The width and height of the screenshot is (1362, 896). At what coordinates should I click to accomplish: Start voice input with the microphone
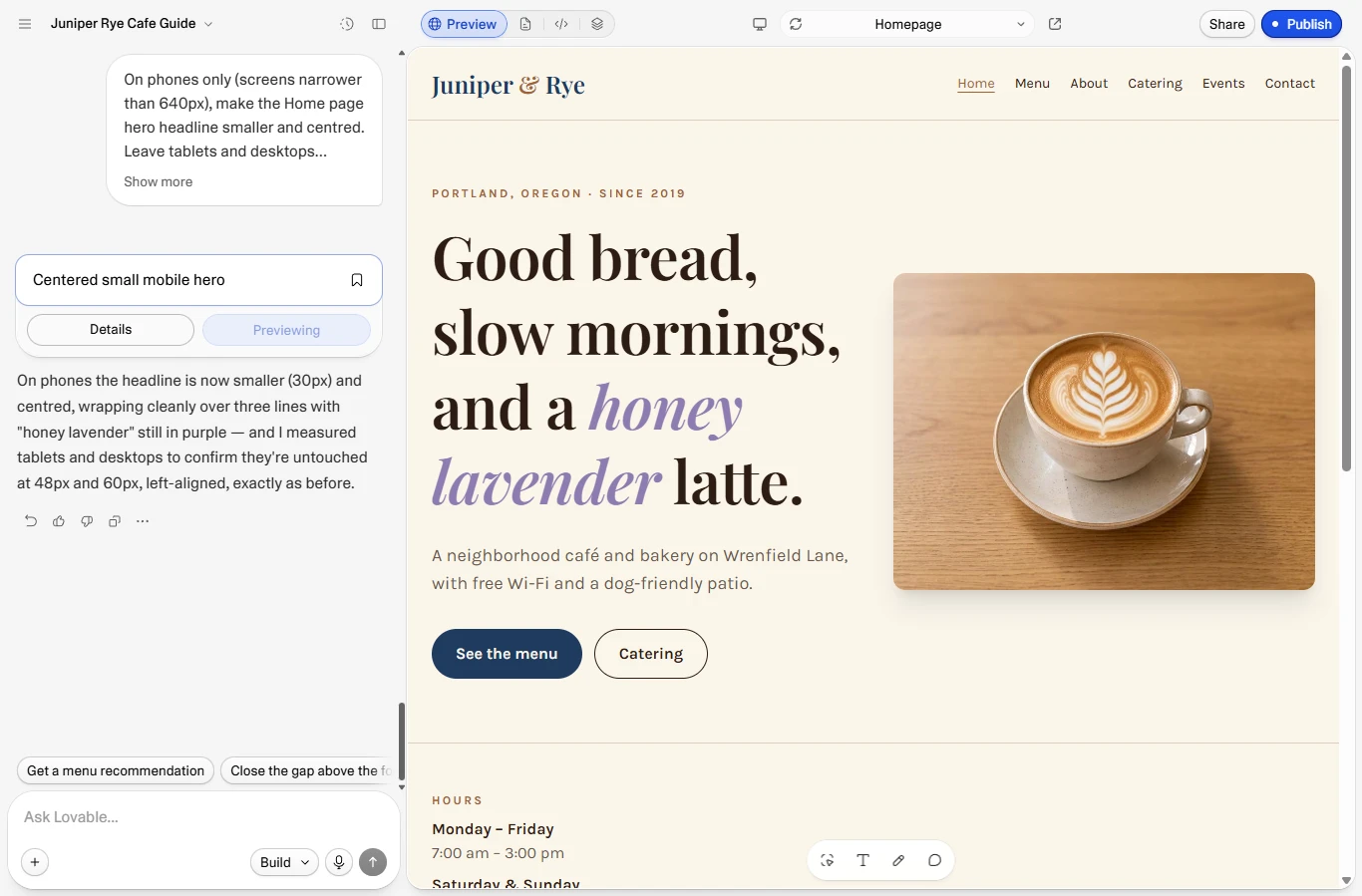coord(339,862)
